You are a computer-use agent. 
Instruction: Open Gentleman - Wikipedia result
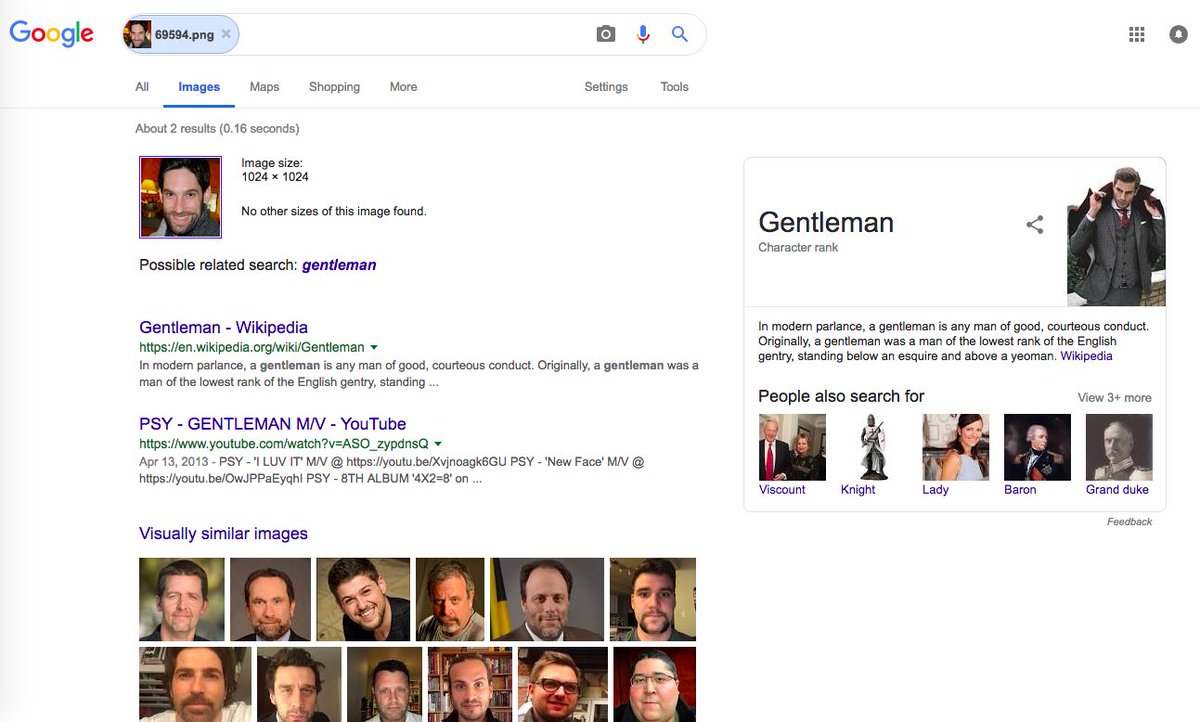(223, 327)
